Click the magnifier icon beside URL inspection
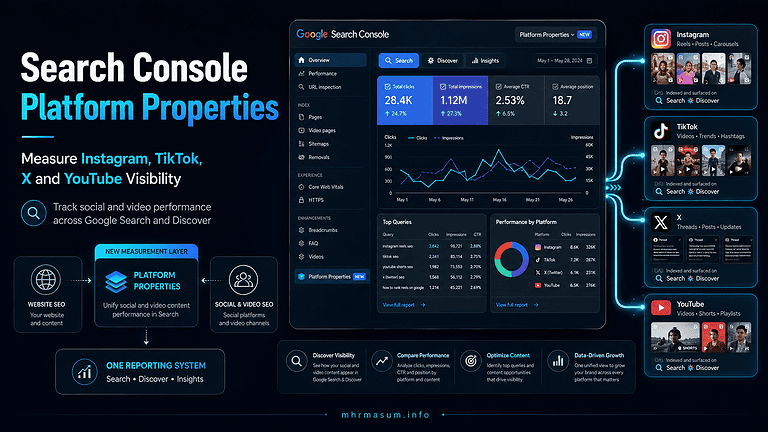Viewport: 768px width, 432px height. (301, 87)
